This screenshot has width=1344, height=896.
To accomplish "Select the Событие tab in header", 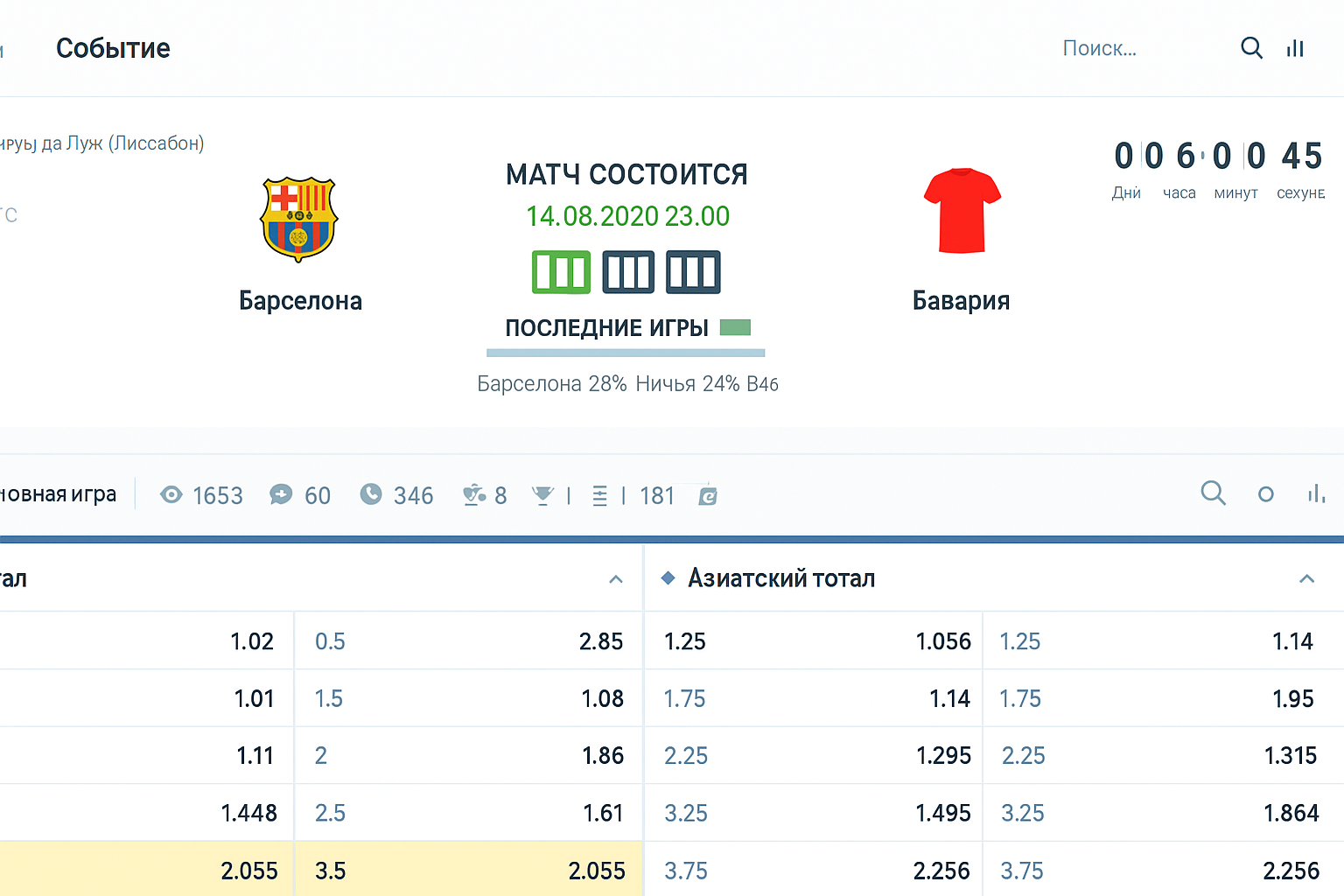I will (113, 49).
